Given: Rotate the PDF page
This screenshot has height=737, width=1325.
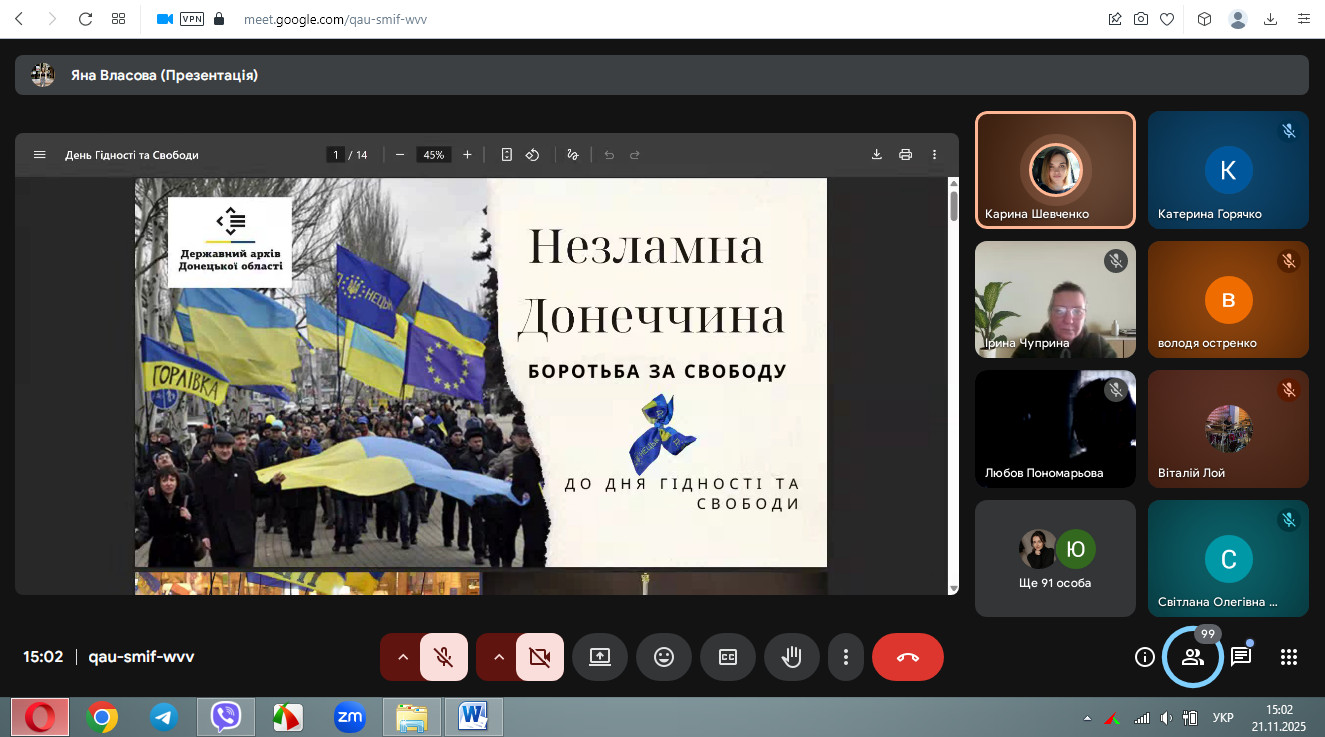Looking at the screenshot, I should 533,155.
